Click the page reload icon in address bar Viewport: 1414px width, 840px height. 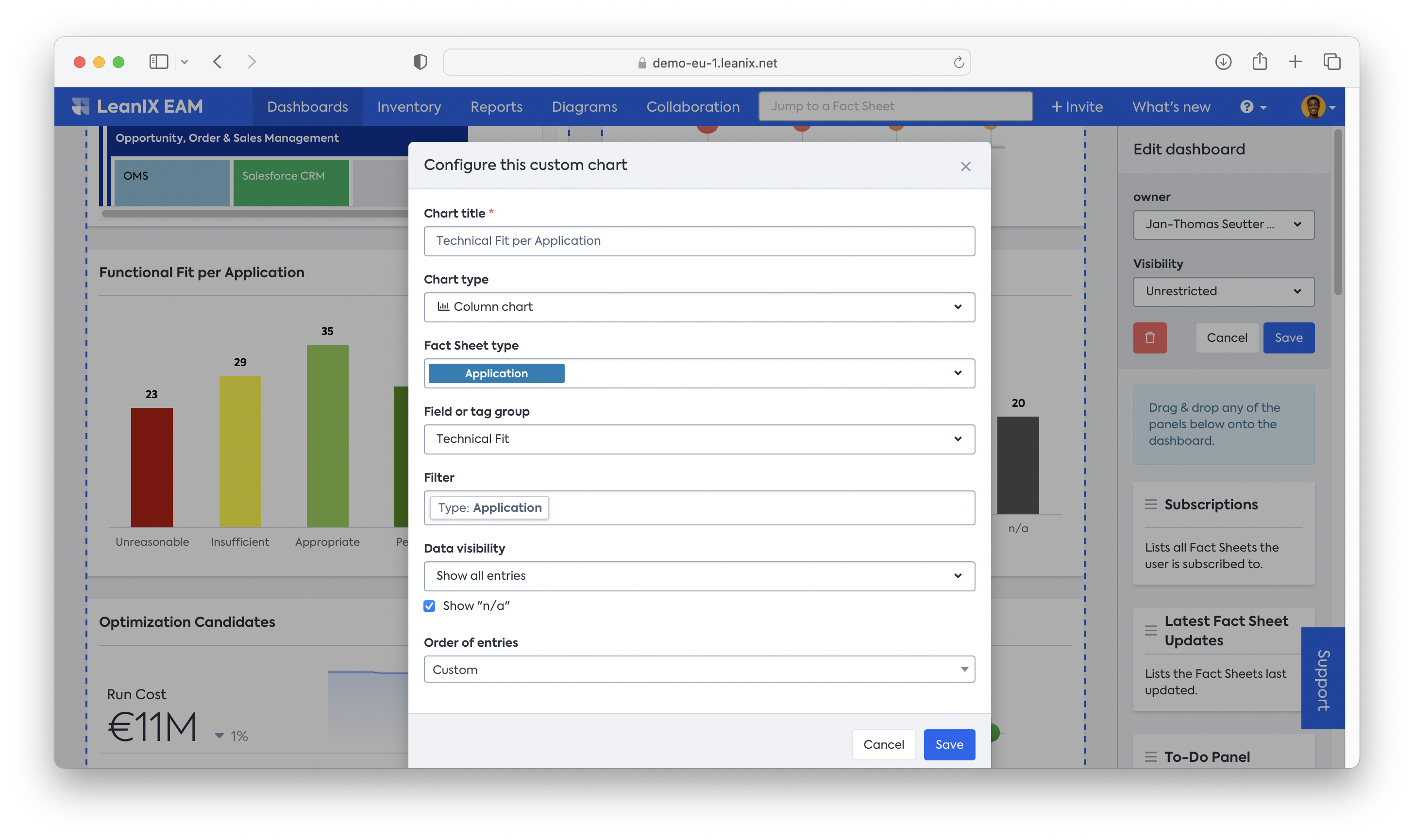(959, 63)
